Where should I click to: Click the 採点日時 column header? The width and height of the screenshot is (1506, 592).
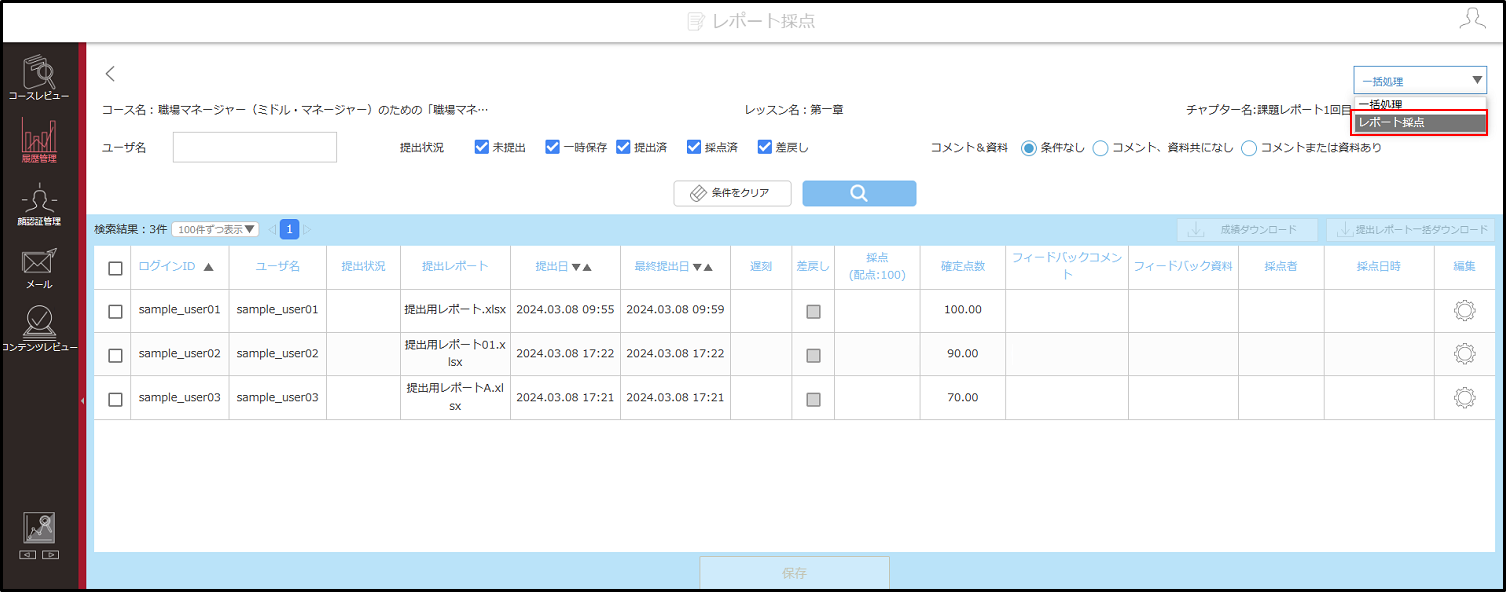(1379, 267)
